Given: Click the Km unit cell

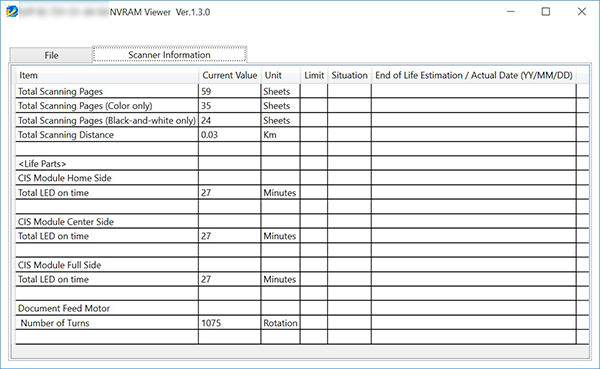Looking at the screenshot, I should tap(270, 135).
